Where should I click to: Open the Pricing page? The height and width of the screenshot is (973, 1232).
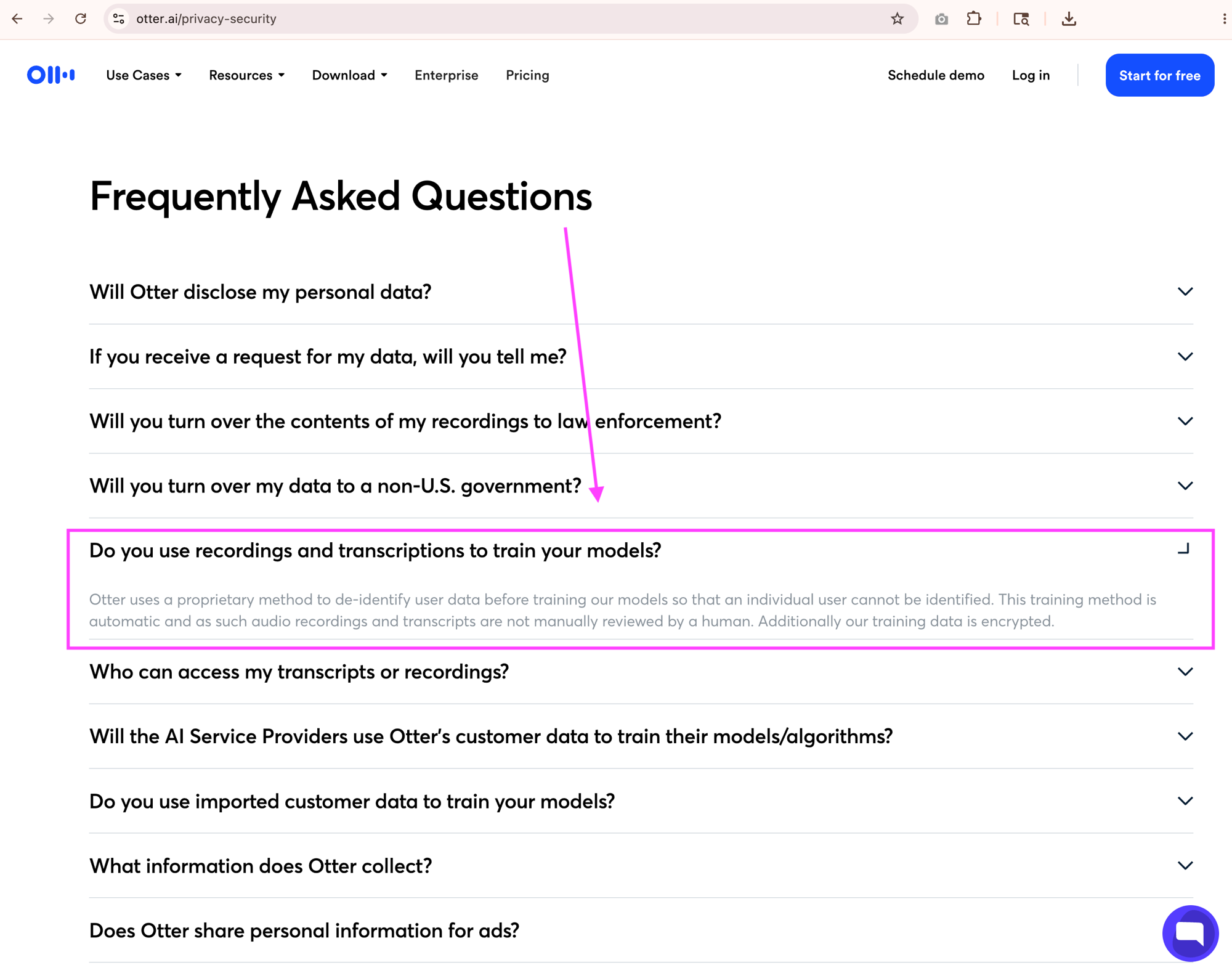(527, 75)
